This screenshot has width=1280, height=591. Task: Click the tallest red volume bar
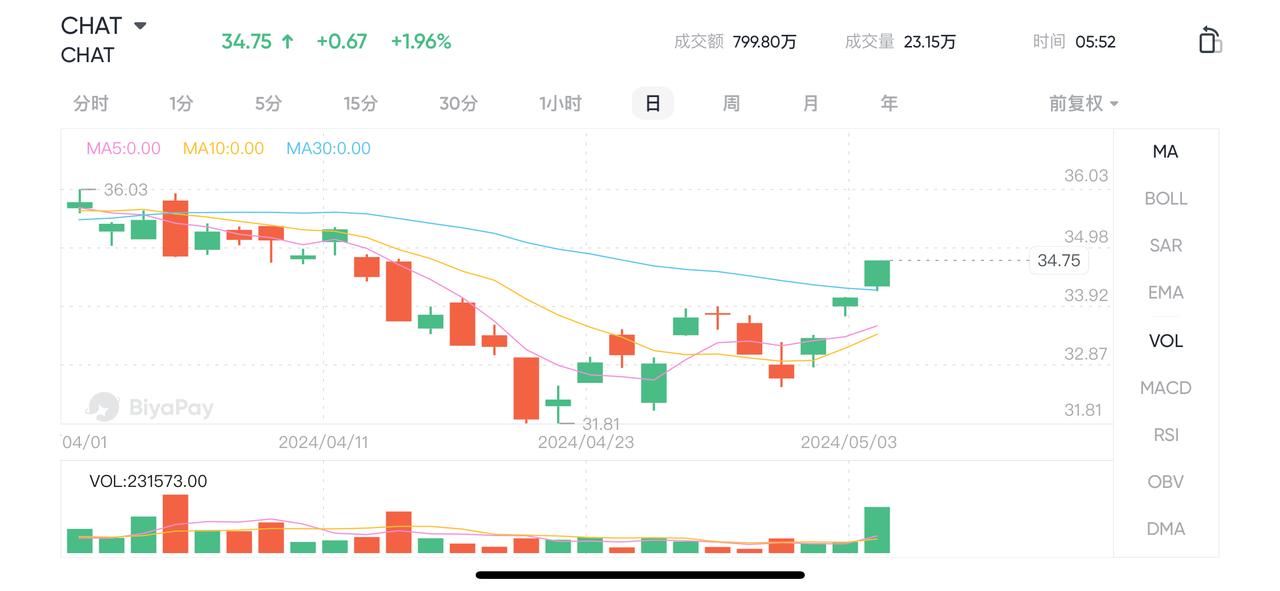176,523
